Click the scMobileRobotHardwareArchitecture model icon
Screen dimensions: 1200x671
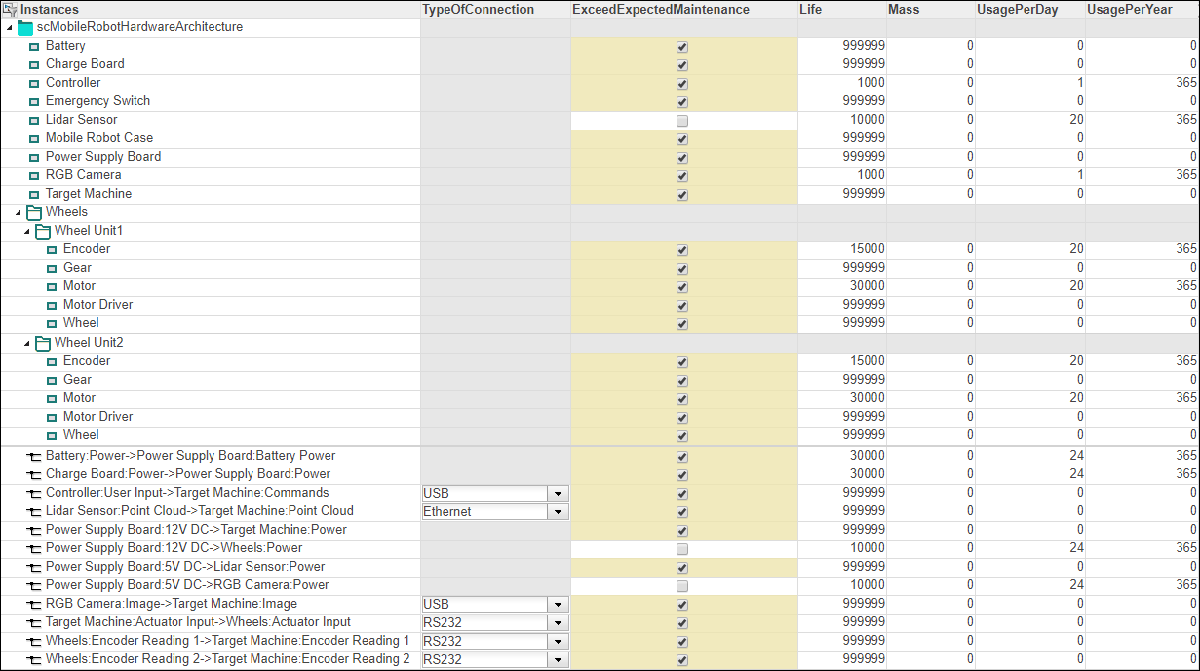25,28
